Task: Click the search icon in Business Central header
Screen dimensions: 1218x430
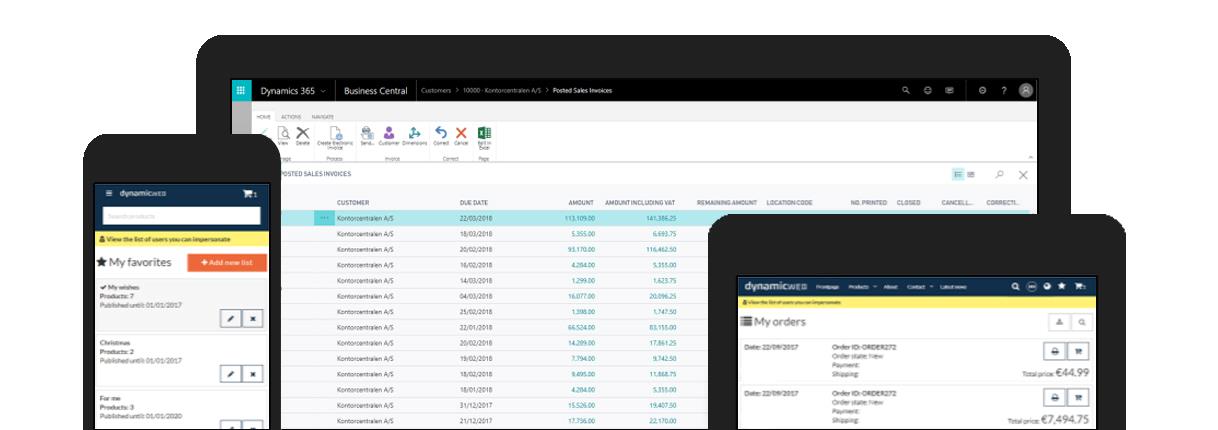Action: [906, 90]
